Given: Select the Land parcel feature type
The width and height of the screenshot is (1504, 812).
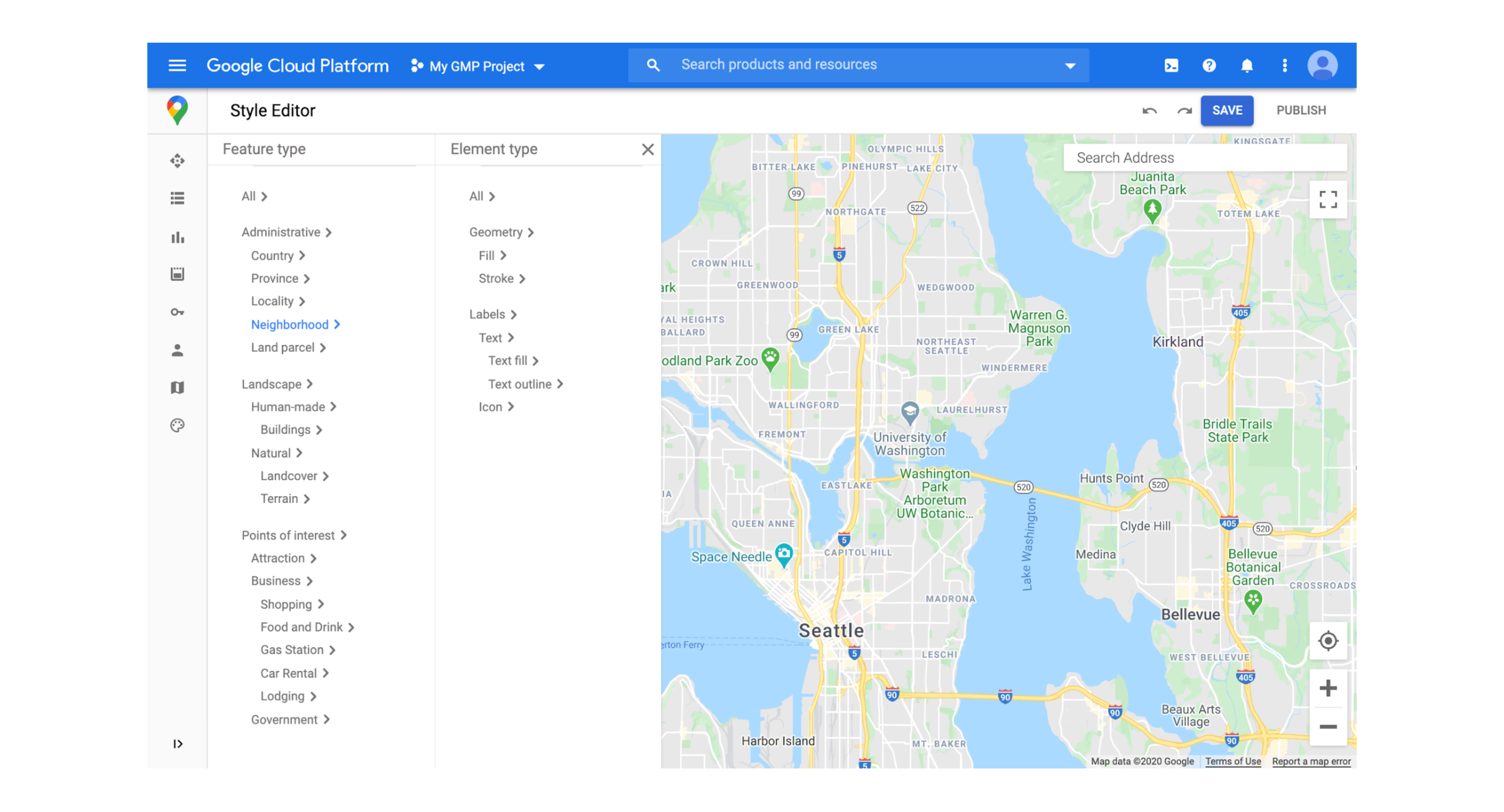Looking at the screenshot, I should pyautogui.click(x=288, y=347).
